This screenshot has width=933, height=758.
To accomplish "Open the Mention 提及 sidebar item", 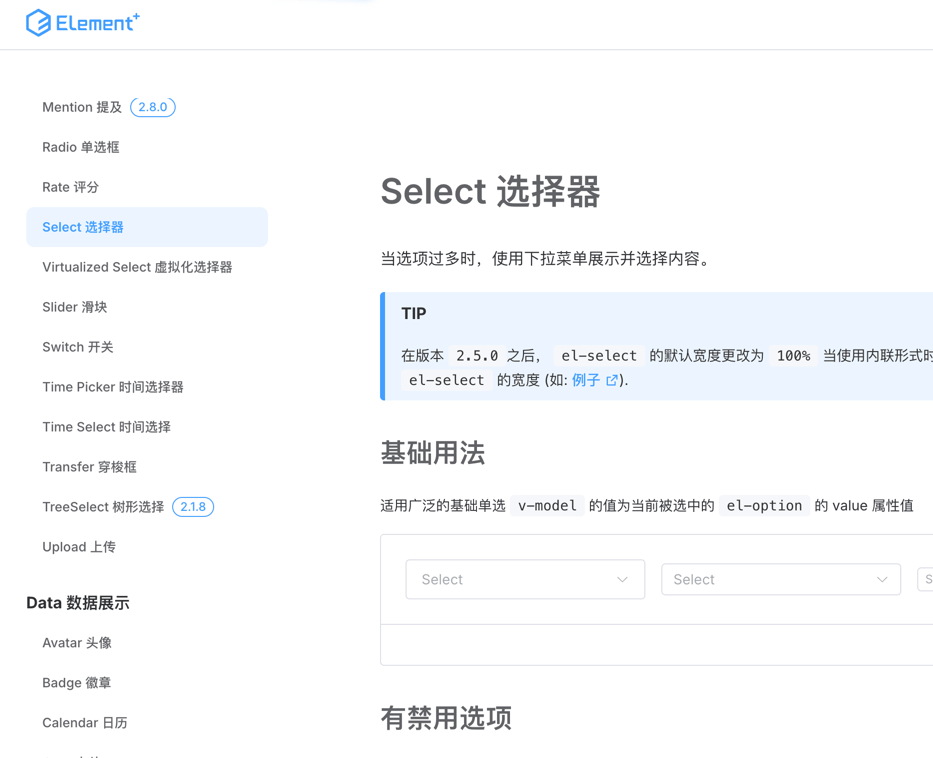I will (81, 107).
